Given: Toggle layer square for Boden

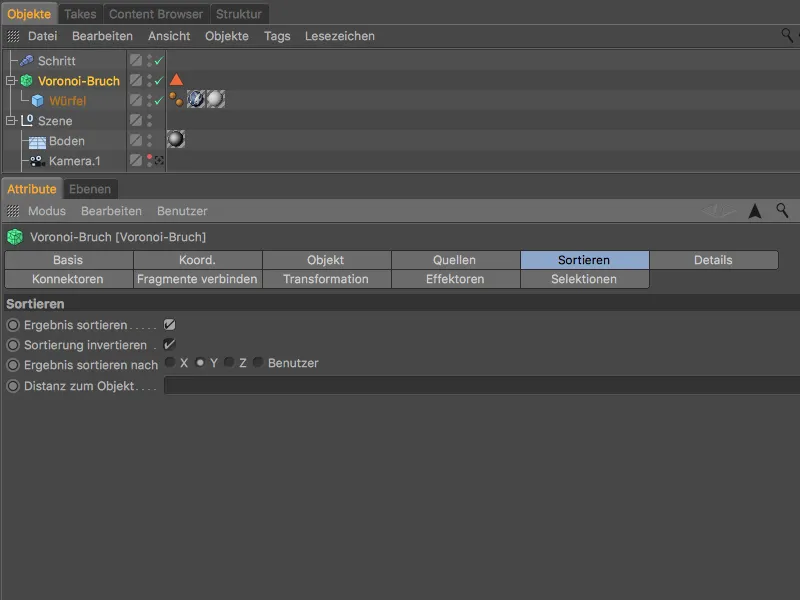Looking at the screenshot, I should point(136,140).
